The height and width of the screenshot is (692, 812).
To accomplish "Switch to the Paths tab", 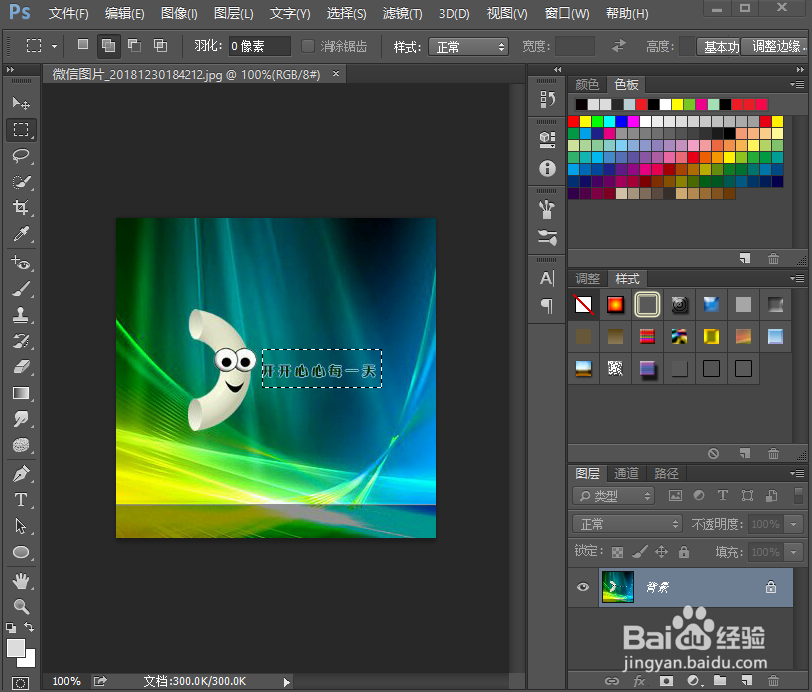I will 666,473.
